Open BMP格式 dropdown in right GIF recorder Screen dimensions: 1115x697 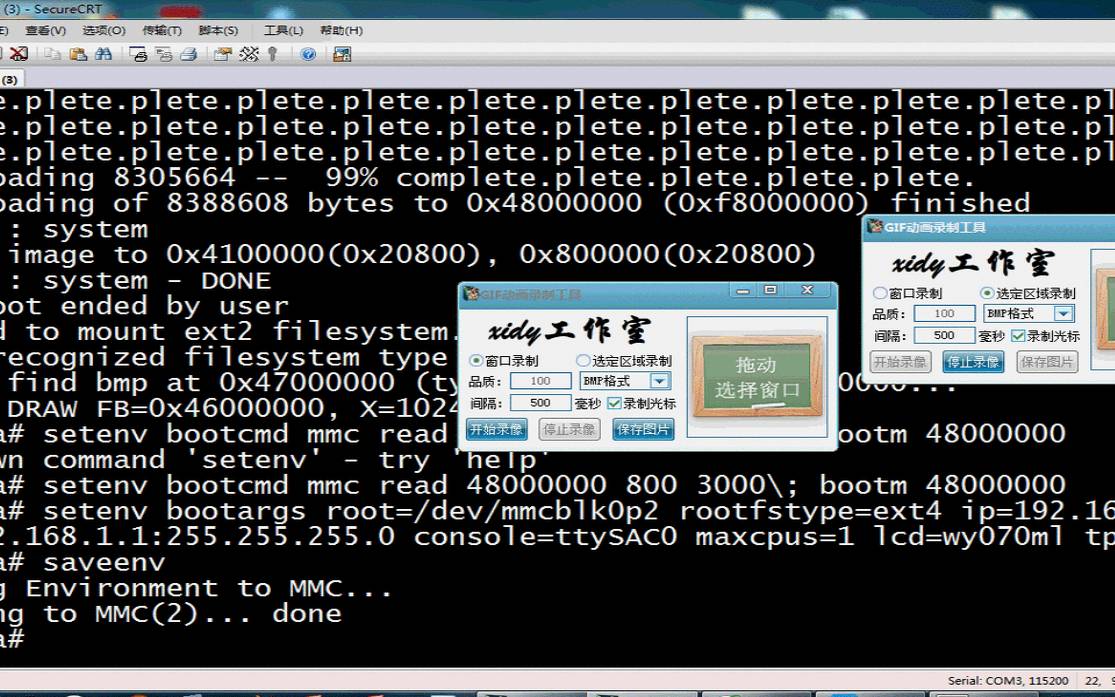1063,314
